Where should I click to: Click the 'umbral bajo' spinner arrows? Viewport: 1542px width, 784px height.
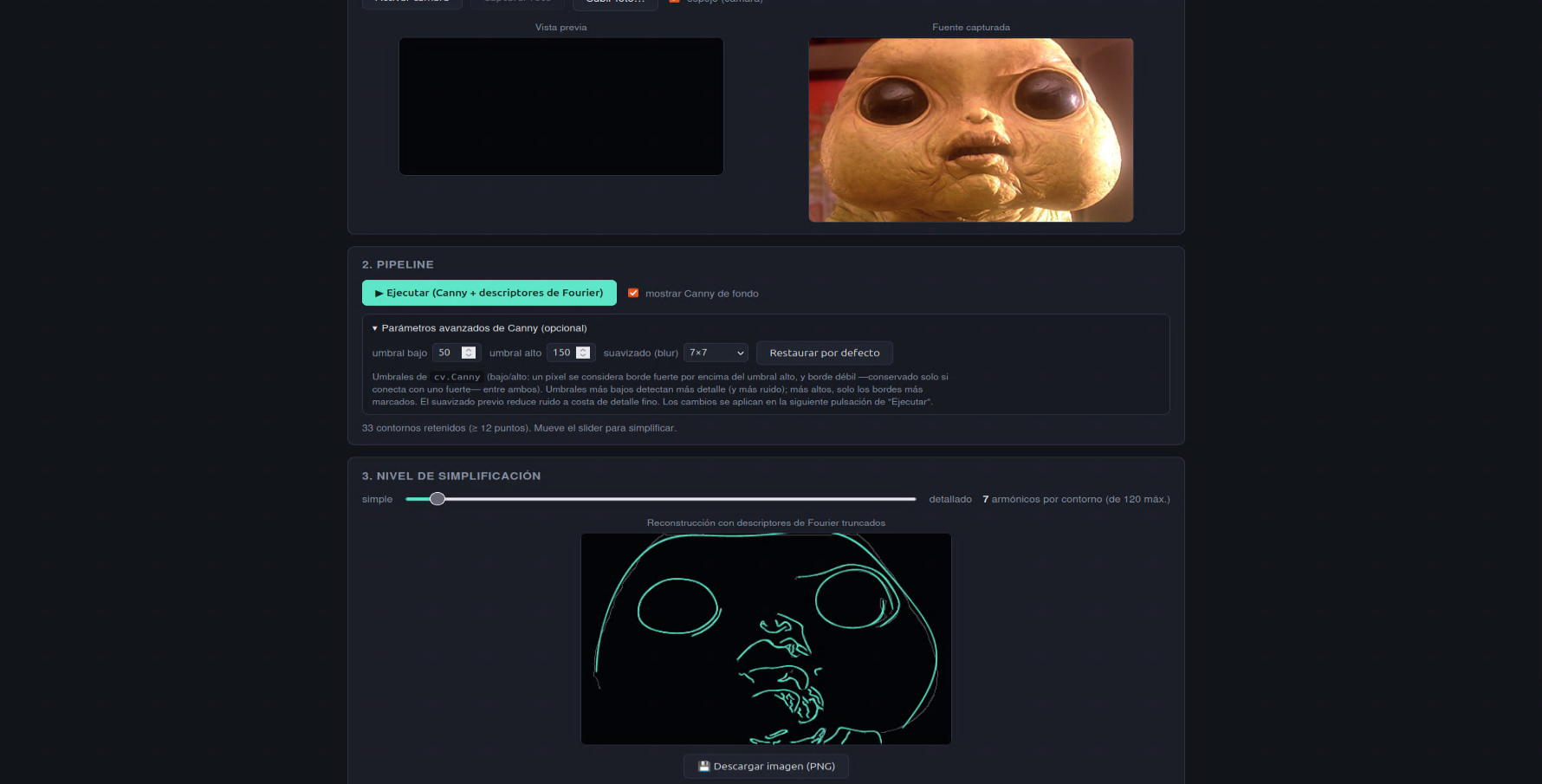coord(469,353)
